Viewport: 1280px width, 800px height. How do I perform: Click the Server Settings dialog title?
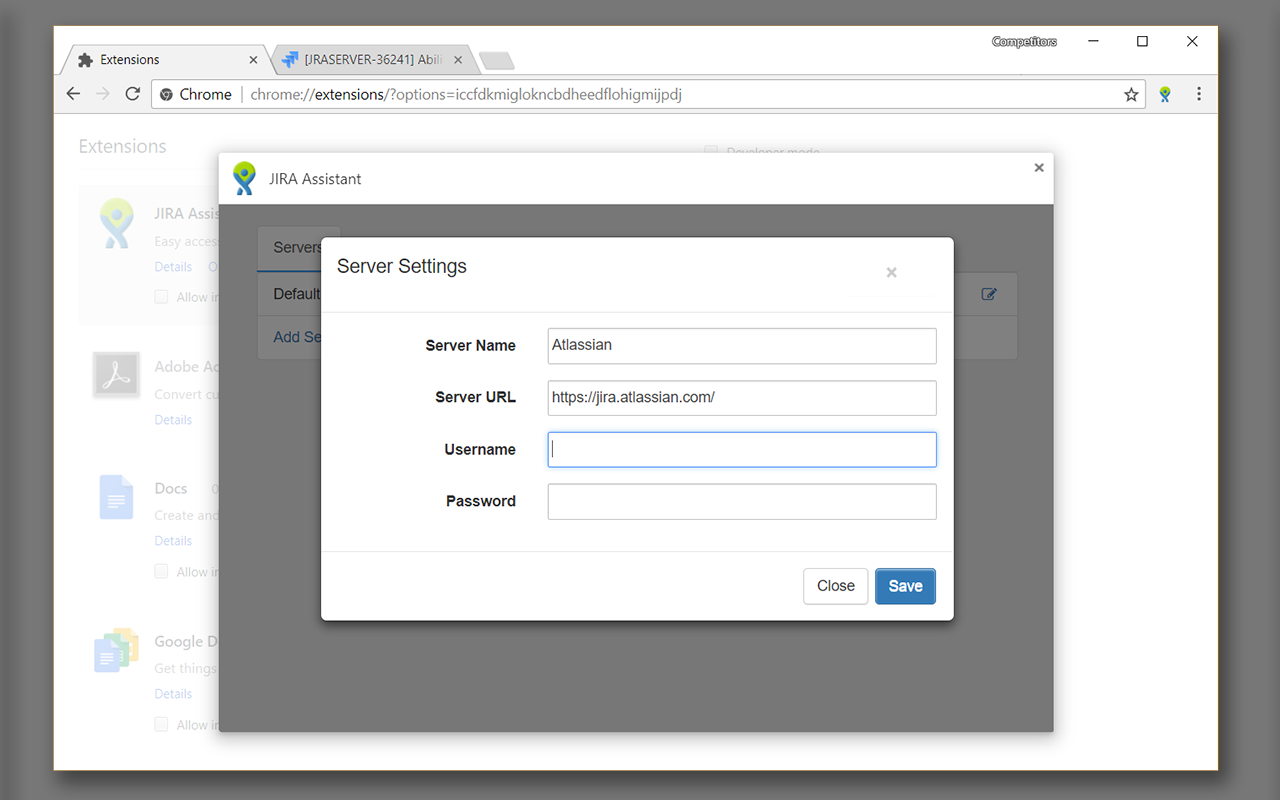point(402,266)
